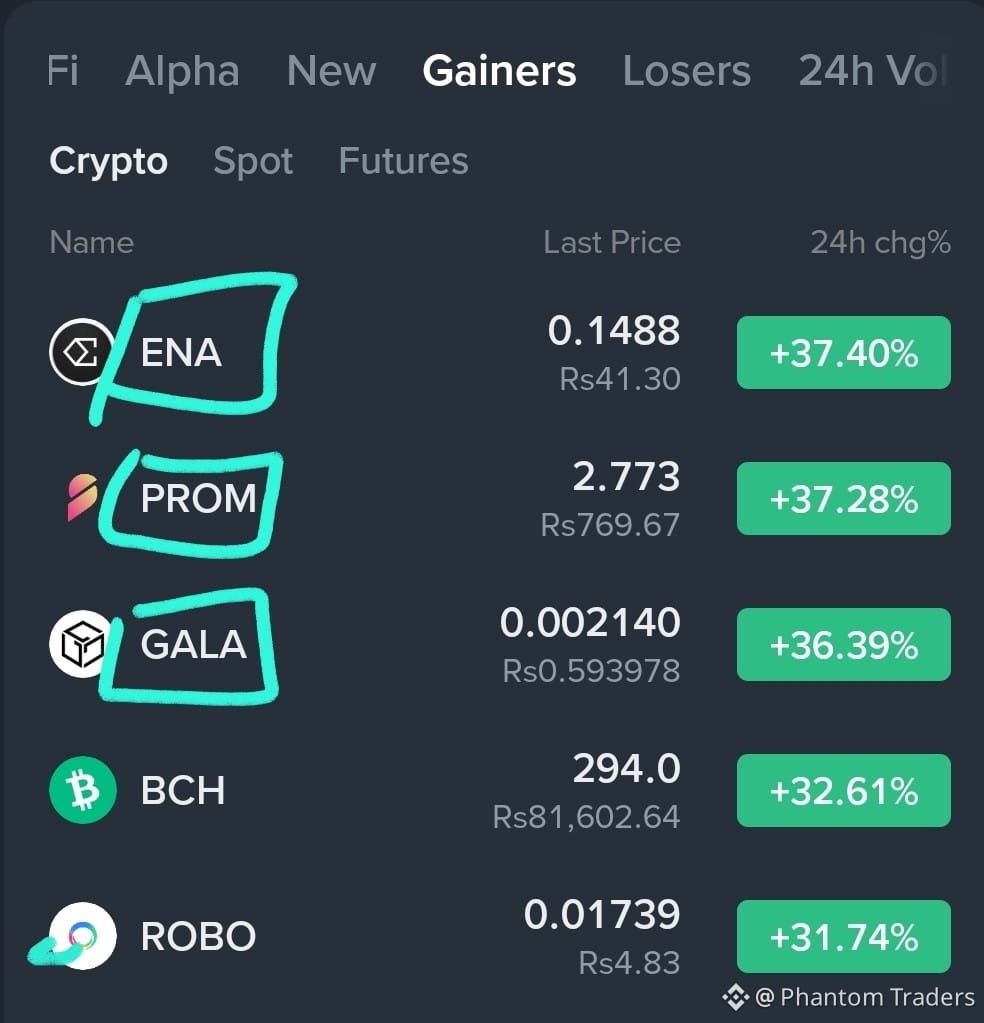Tap the PROM token logo icon
This screenshot has width=984, height=1023.
(x=83, y=498)
